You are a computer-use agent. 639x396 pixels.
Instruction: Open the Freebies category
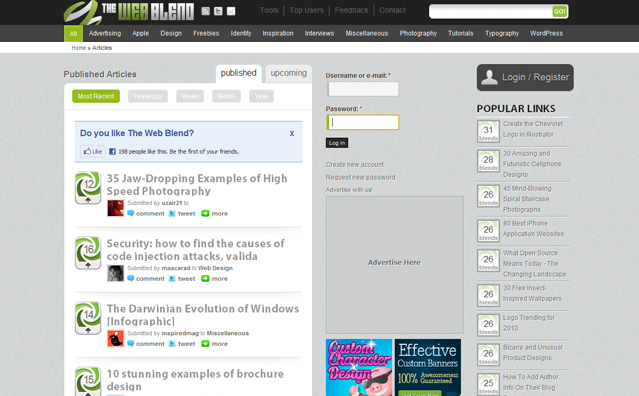pyautogui.click(x=206, y=33)
